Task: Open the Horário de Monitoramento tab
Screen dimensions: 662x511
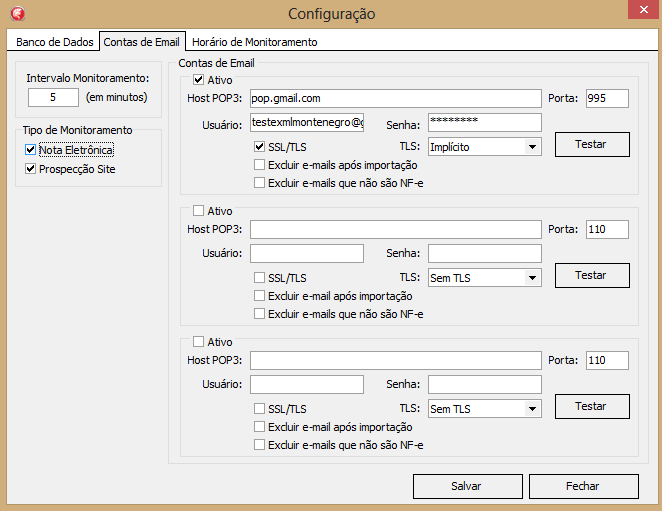Action: tap(254, 42)
